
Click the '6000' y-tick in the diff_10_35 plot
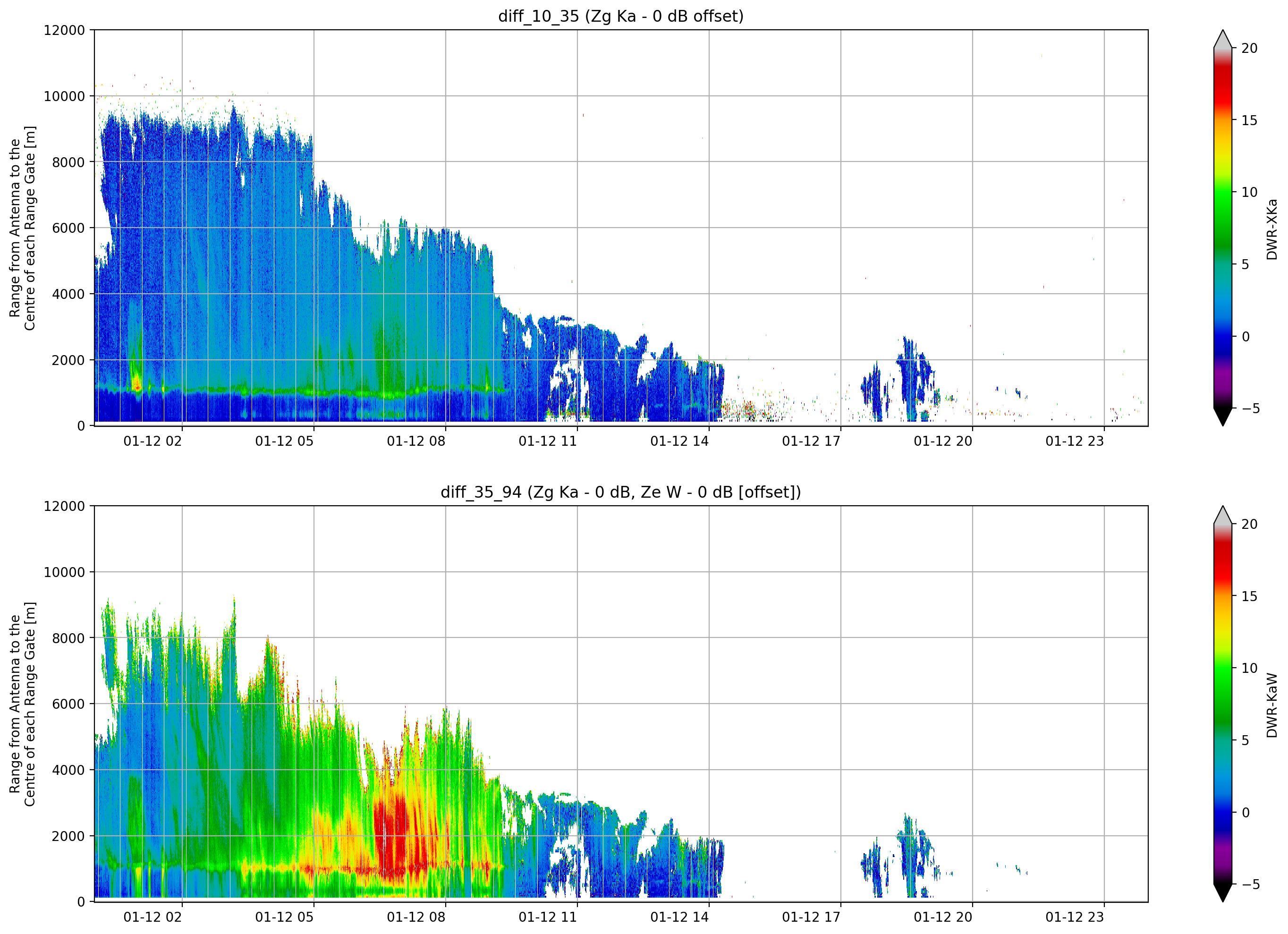tap(68, 228)
